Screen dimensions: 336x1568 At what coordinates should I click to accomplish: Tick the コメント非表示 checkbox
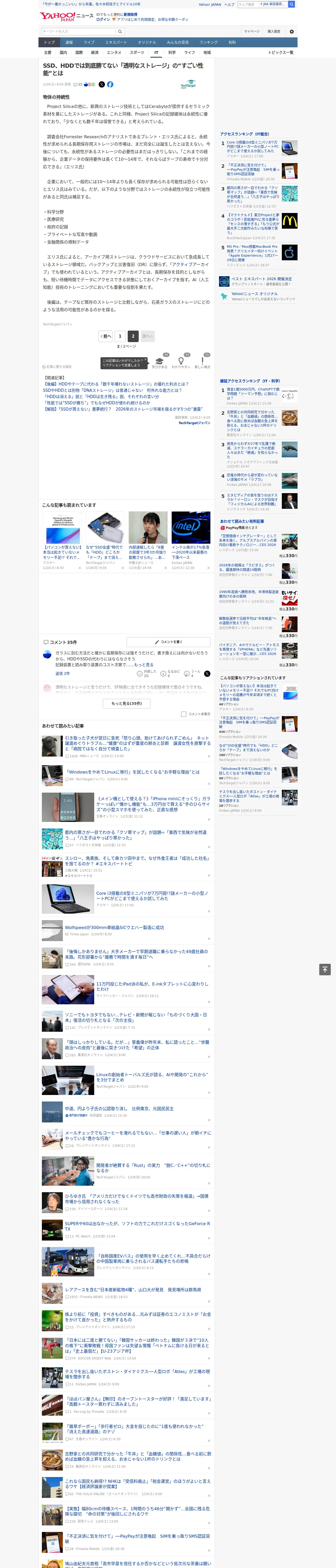(183, 714)
